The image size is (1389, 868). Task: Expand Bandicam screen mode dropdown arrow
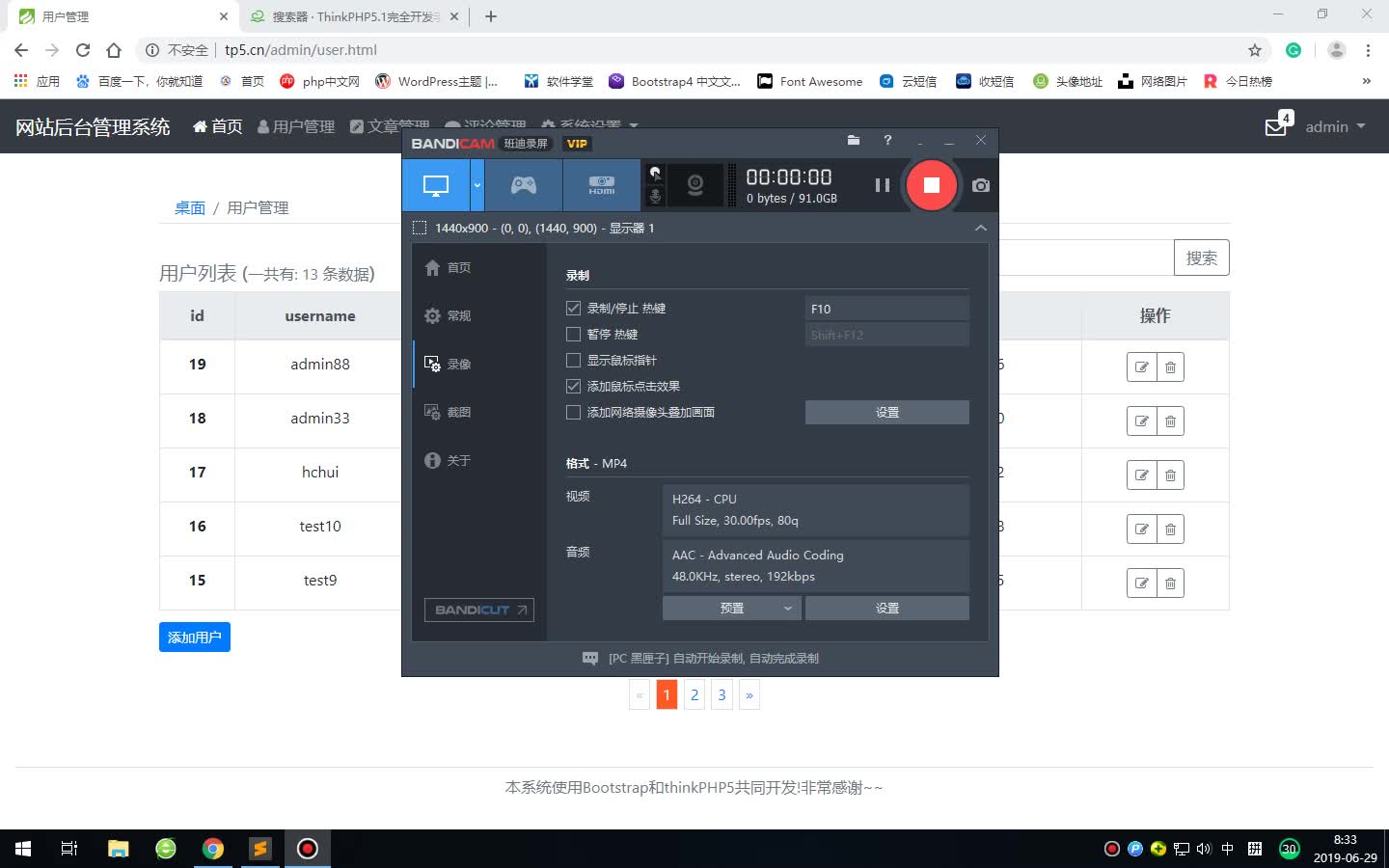pyautogui.click(x=477, y=185)
